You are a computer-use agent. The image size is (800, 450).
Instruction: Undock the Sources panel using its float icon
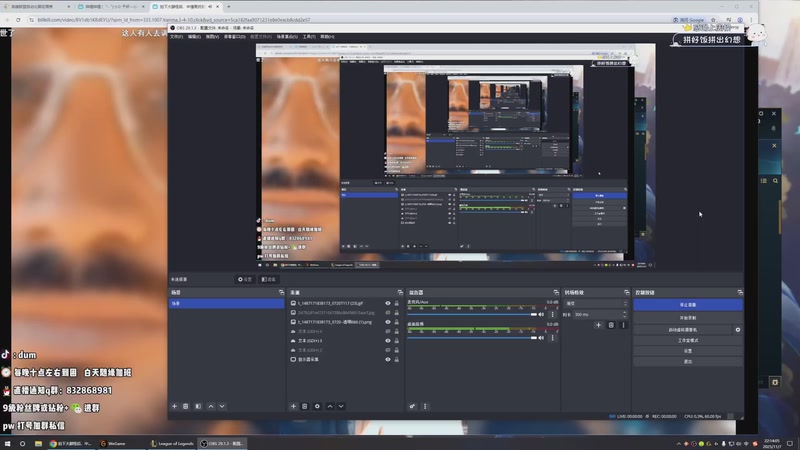[399, 292]
